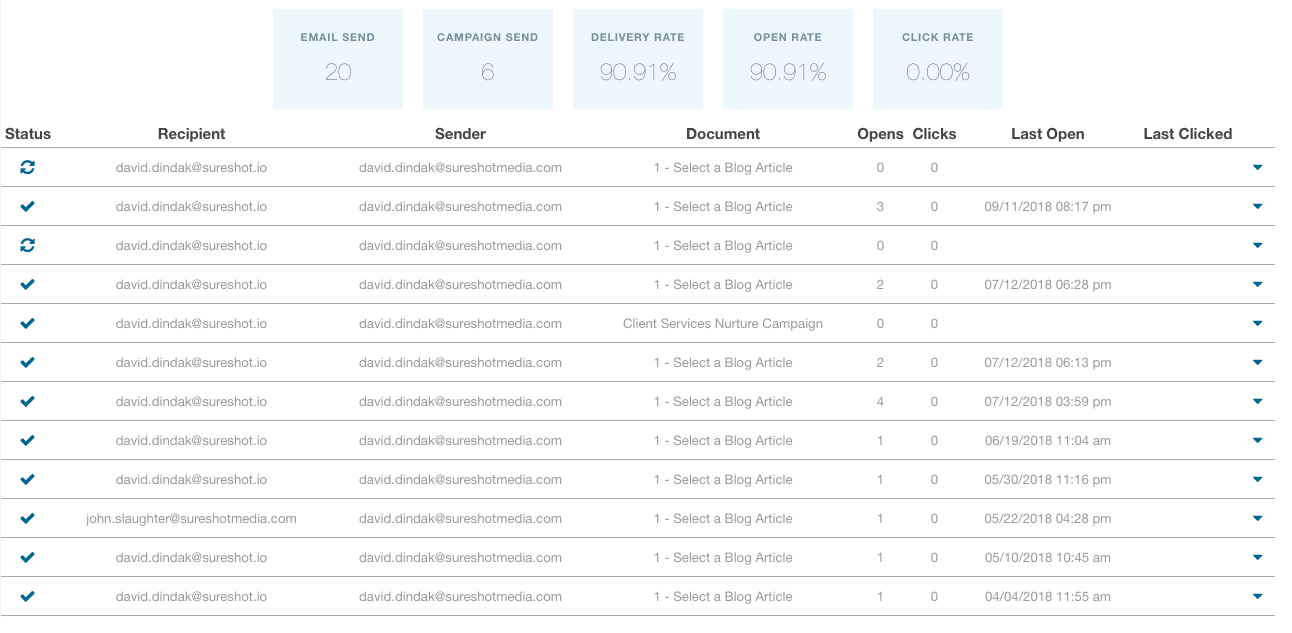
Task: Click recipient john.slaughter@sureshotmedia.com
Action: [191, 519]
